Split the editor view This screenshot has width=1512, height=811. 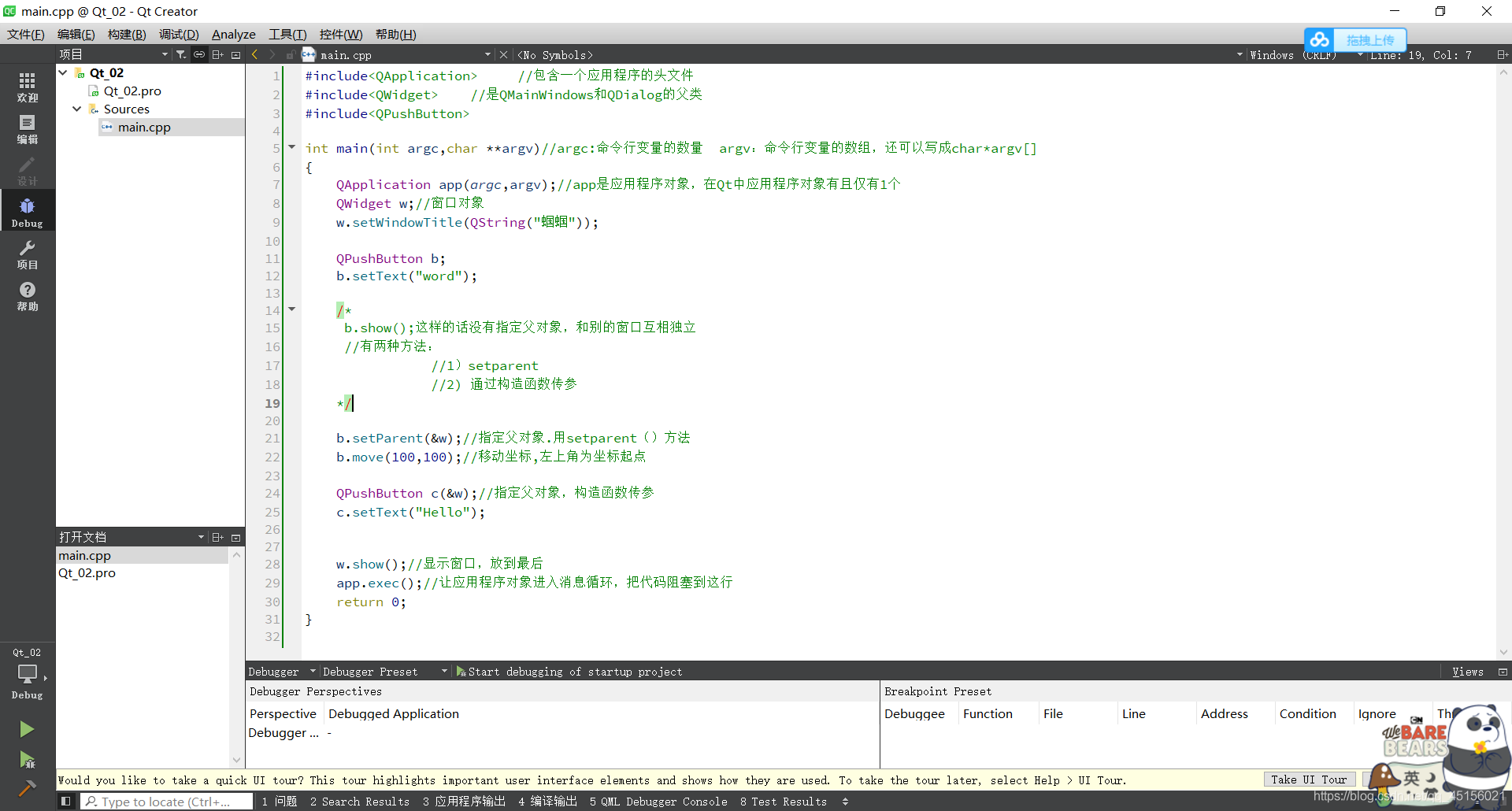1503,54
